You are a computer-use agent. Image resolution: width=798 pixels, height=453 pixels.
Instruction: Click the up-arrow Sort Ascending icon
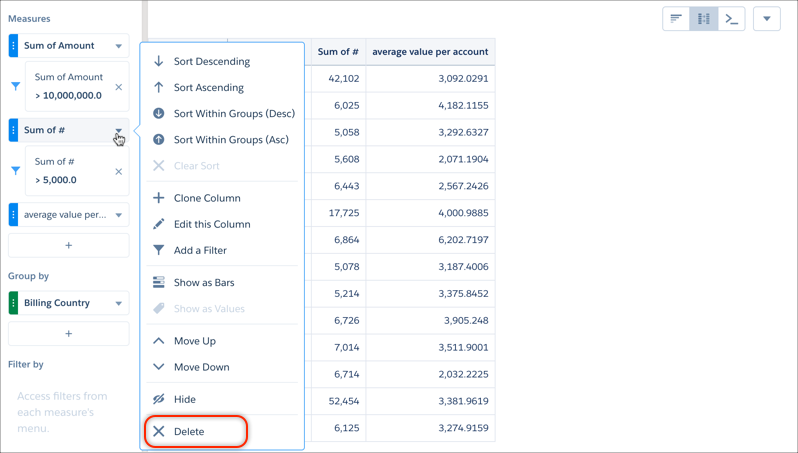[159, 88]
